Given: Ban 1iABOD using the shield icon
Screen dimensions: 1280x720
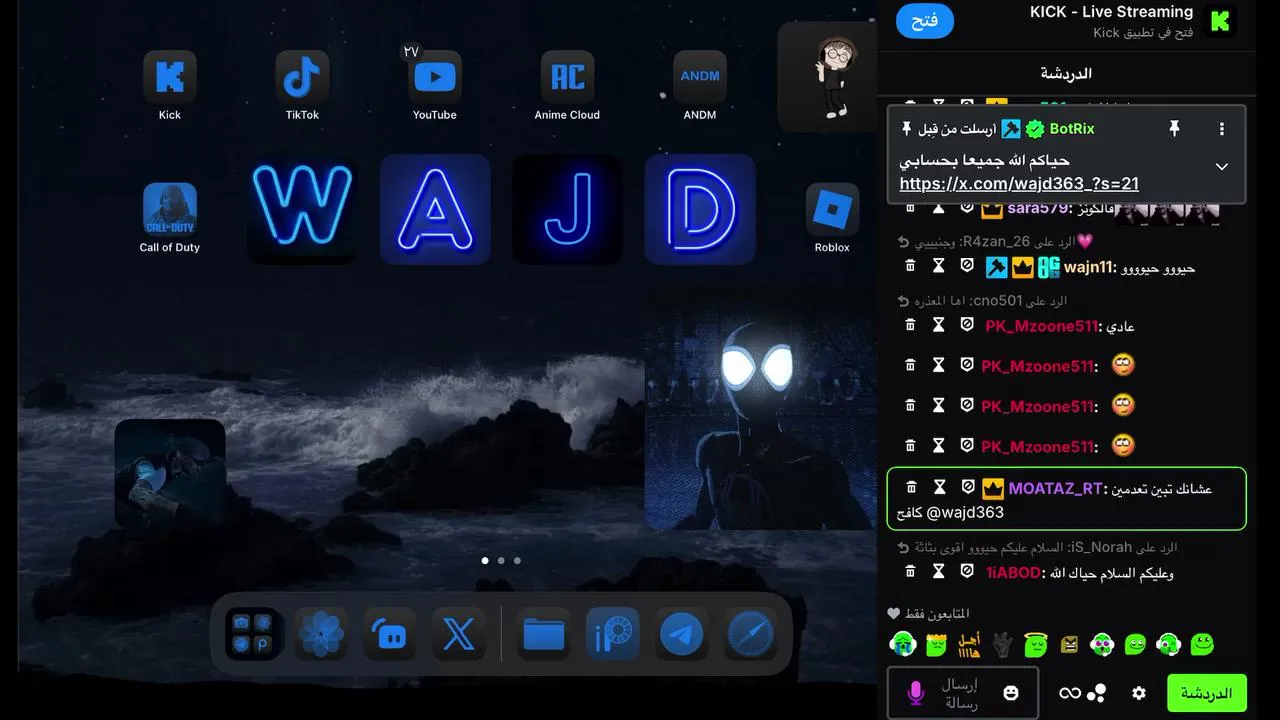Looking at the screenshot, I should coord(967,571).
